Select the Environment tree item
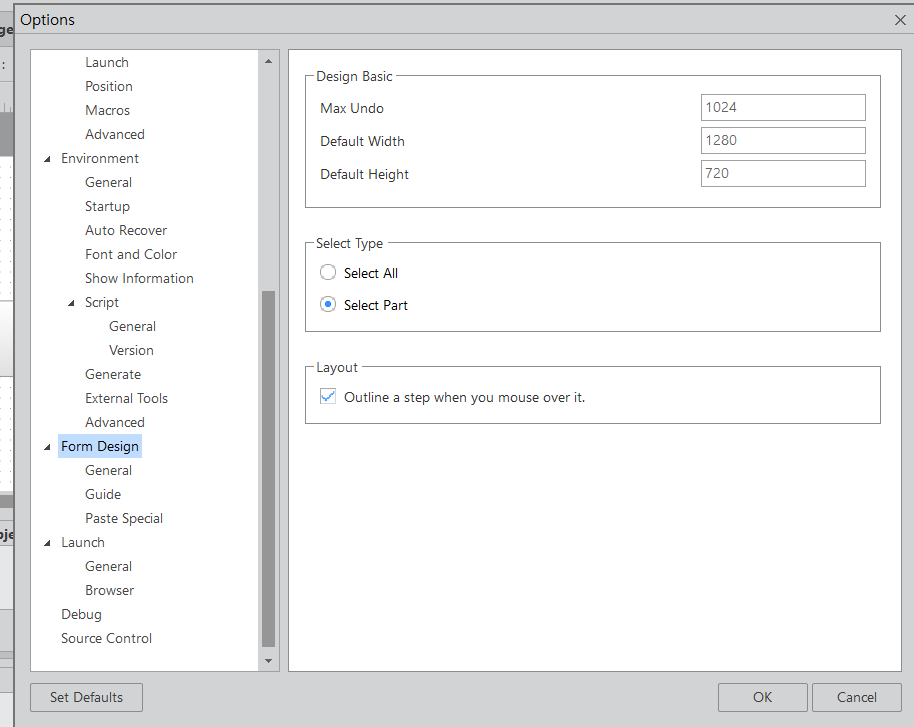Viewport: 914px width, 727px height. (x=100, y=158)
